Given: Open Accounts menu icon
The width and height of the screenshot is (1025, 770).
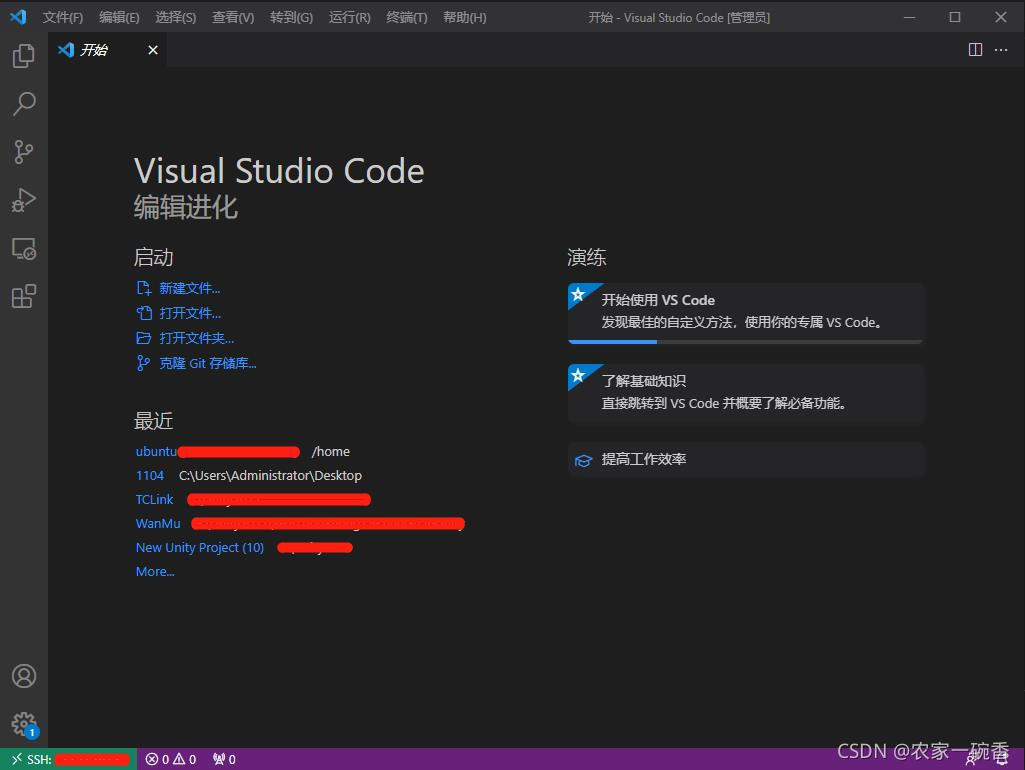Looking at the screenshot, I should tap(24, 676).
